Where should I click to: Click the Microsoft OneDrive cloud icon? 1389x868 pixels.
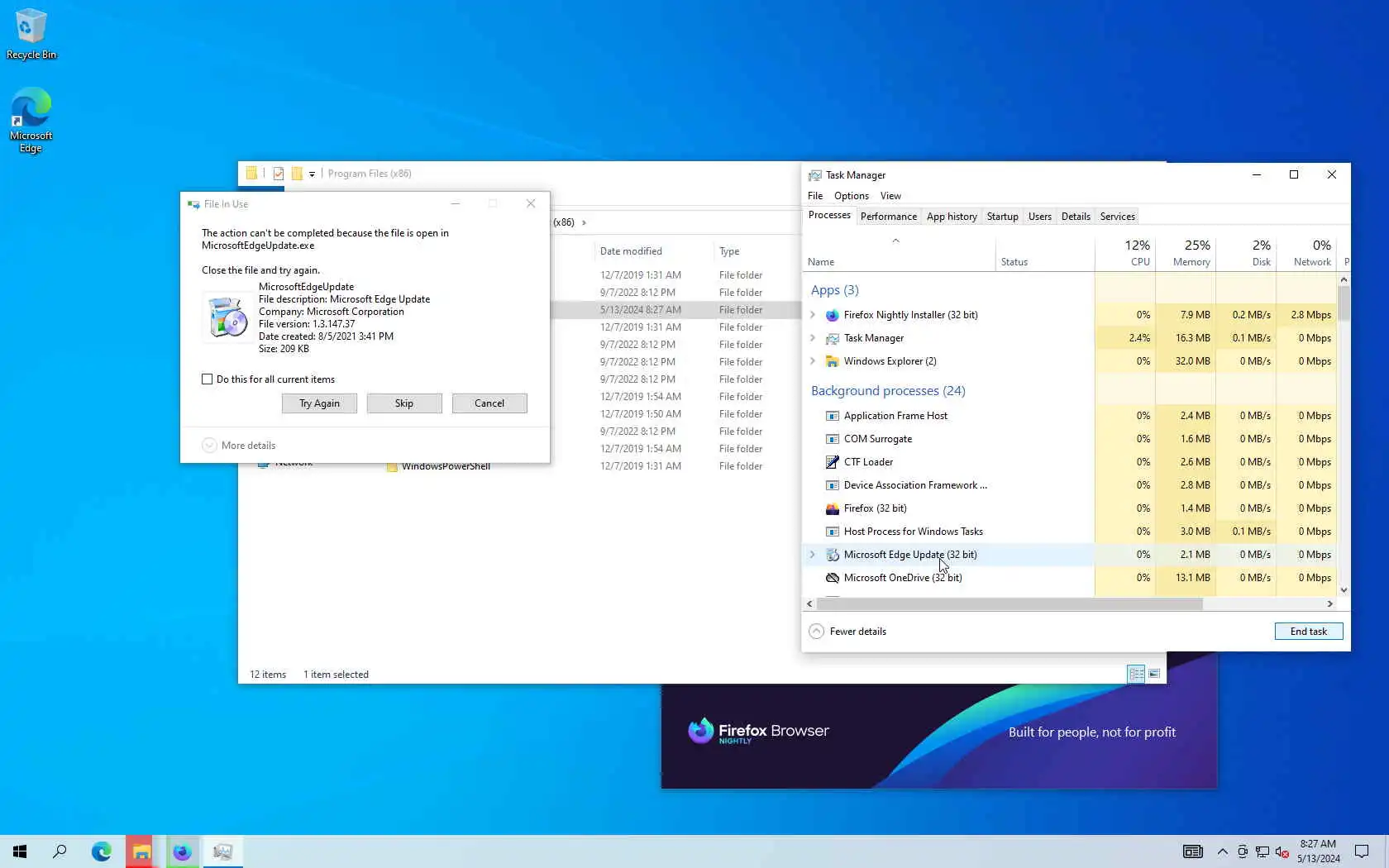tap(833, 578)
